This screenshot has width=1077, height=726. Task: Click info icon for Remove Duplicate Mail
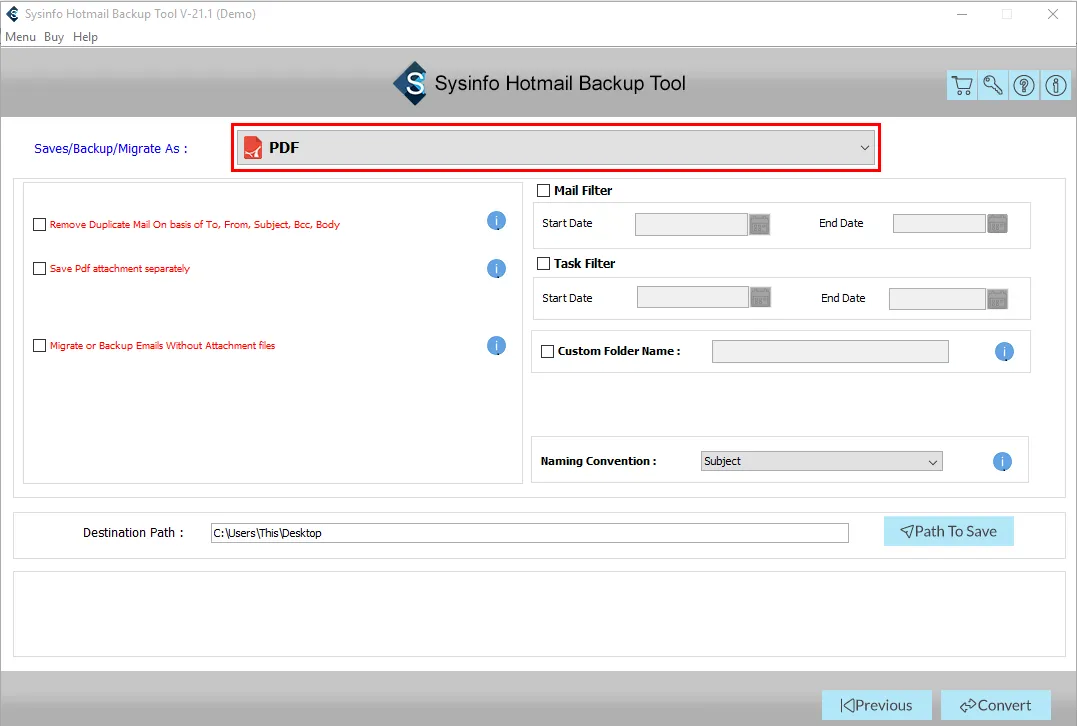pyautogui.click(x=497, y=220)
